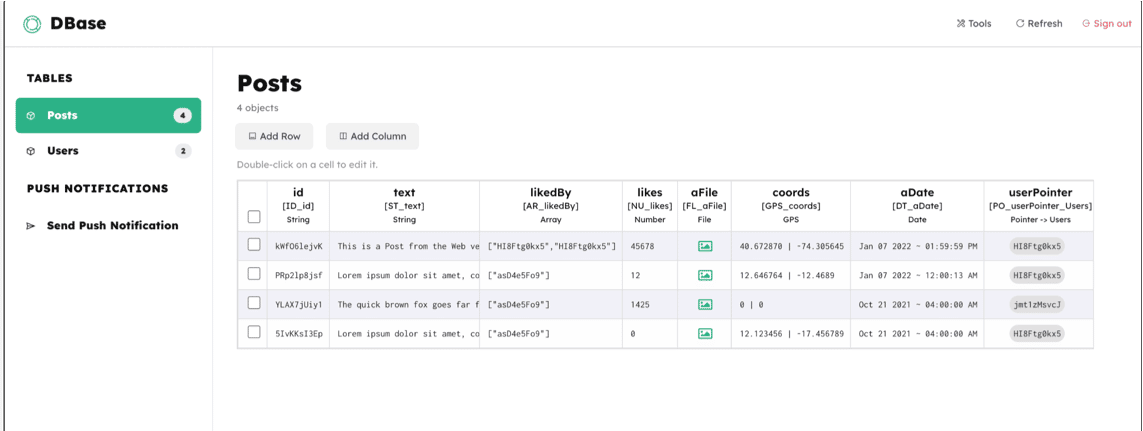The height and width of the screenshot is (431, 1143).
Task: Add a new column to Posts
Action: click(x=372, y=136)
